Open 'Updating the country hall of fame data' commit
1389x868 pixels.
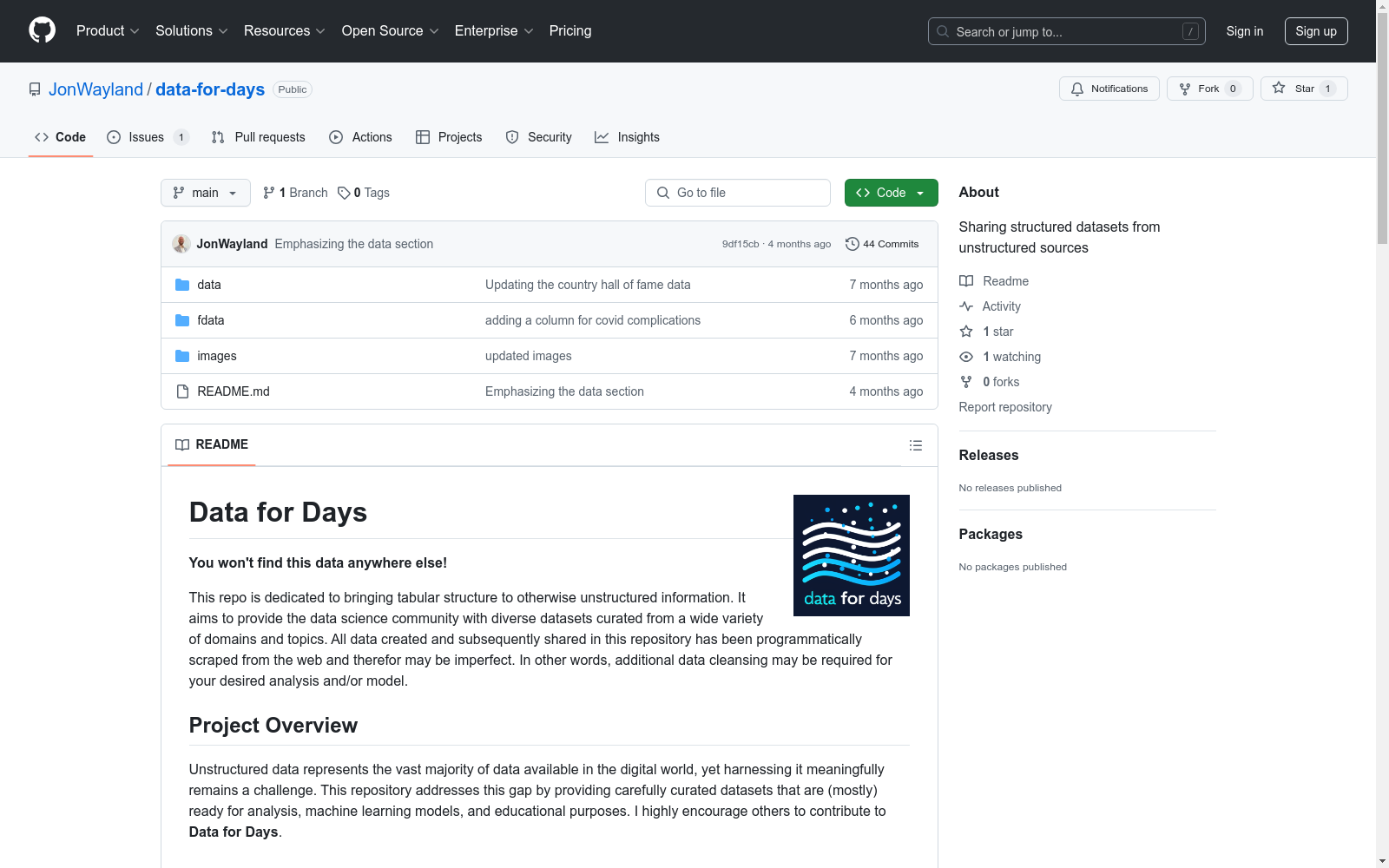point(588,285)
